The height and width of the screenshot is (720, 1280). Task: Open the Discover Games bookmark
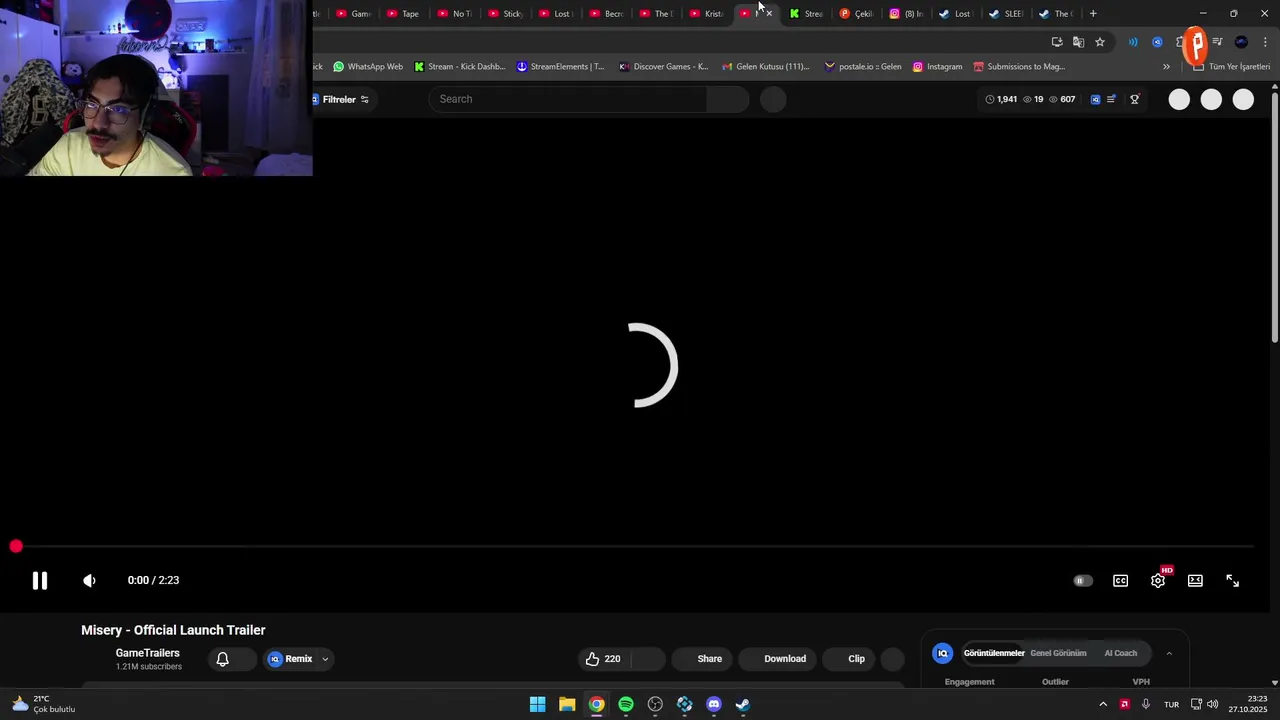point(664,67)
